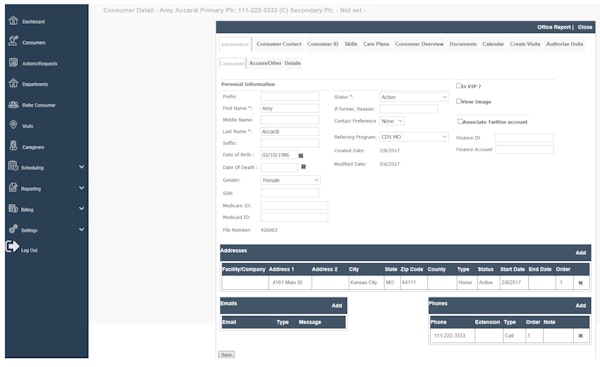Add a new phone entry
Image resolution: width=600 pixels, height=367 pixels.
[x=580, y=306]
